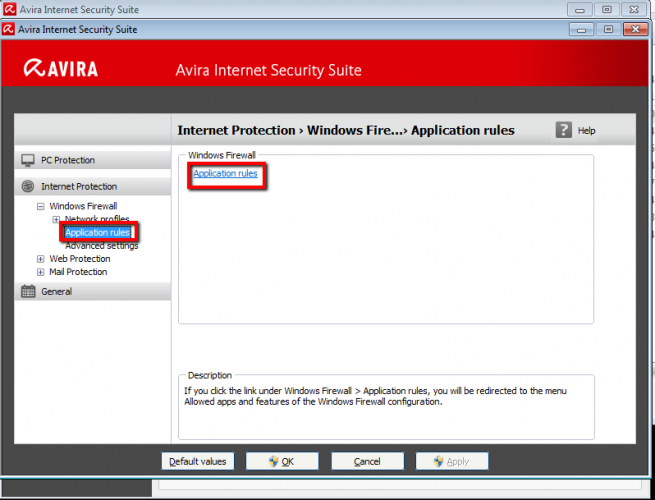The height and width of the screenshot is (500, 655).
Task: Select Network profiles tree item
Action: click(x=97, y=219)
